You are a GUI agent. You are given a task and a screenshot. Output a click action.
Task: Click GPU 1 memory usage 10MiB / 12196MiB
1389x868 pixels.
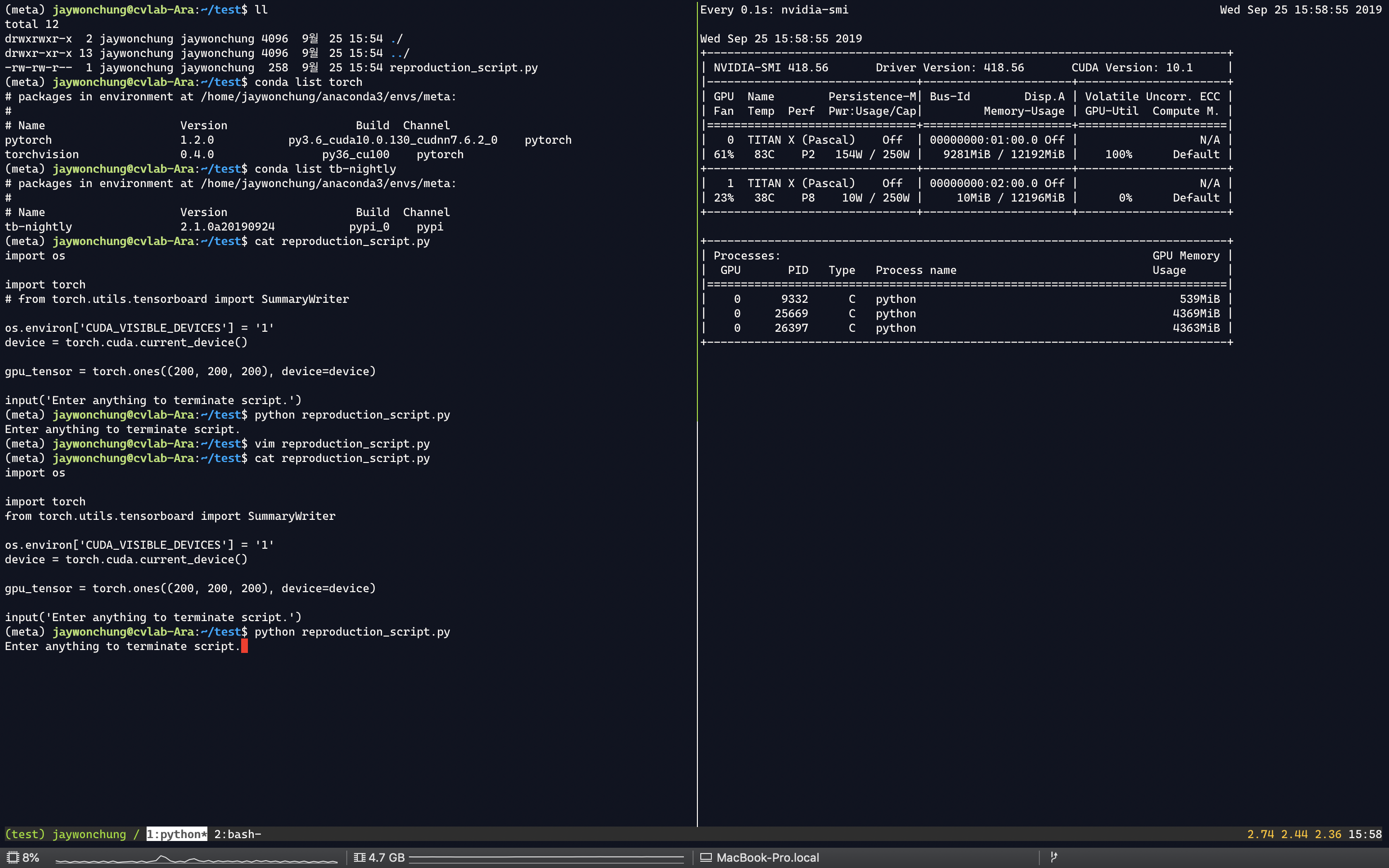tap(1011, 198)
